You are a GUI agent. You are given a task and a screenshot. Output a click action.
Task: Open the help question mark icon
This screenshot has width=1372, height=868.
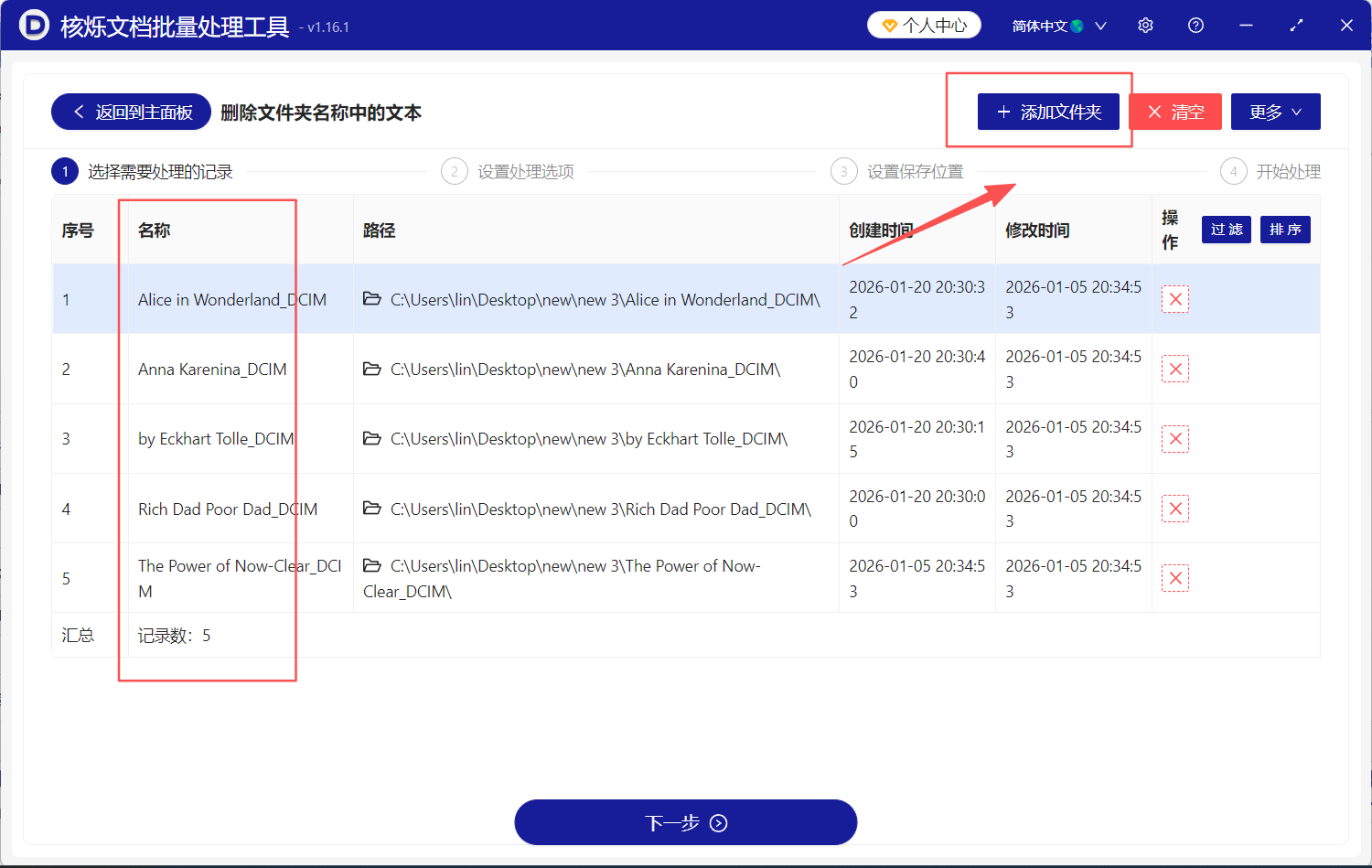(x=1195, y=25)
